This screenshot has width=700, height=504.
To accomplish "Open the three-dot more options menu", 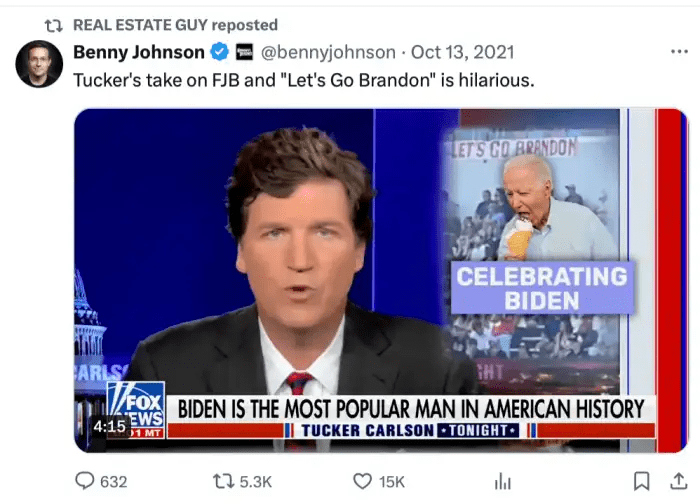I will 678,51.
